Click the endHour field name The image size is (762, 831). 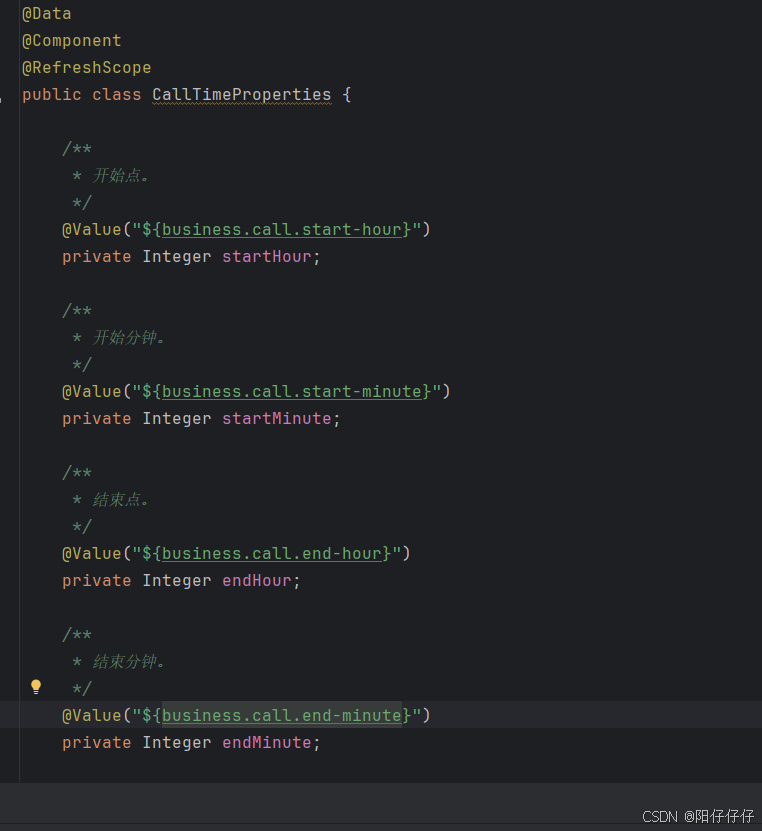click(257, 581)
